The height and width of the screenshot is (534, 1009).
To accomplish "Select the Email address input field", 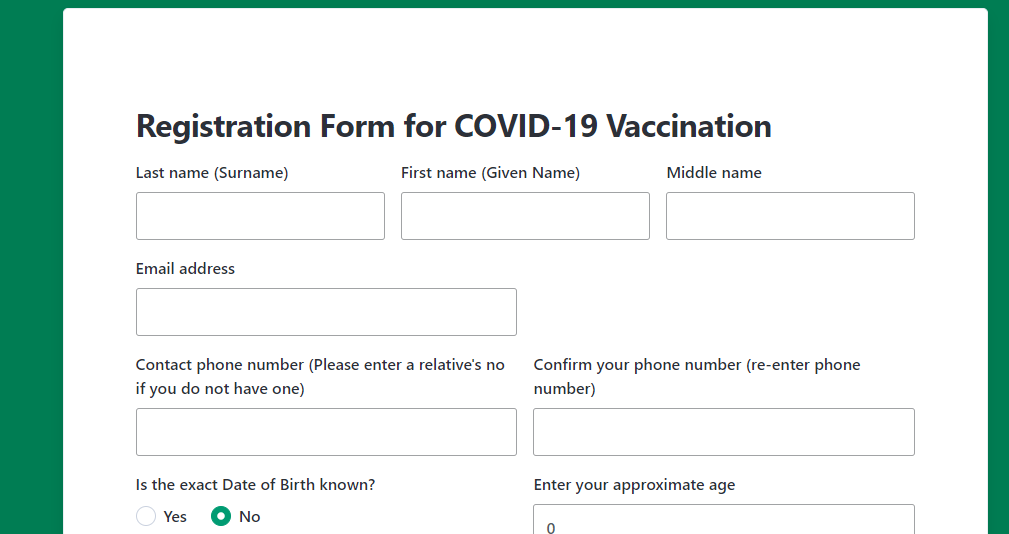I will click(326, 312).
